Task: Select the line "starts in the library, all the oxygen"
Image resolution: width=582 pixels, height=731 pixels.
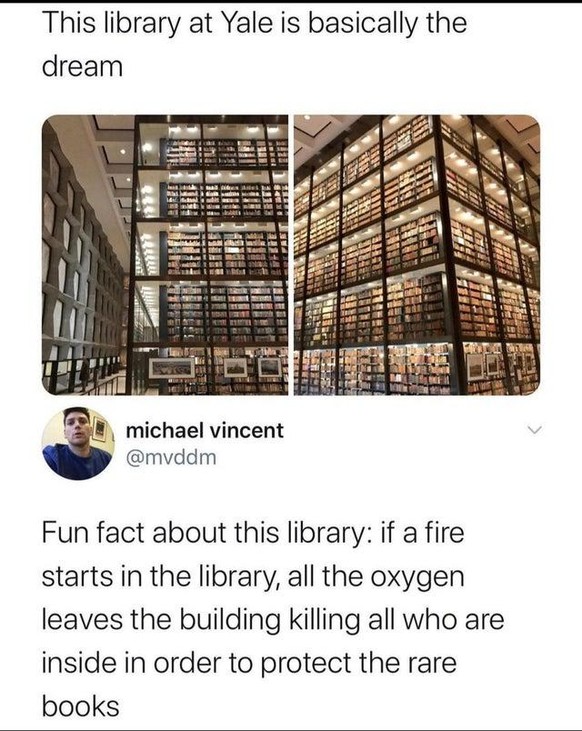Action: pyautogui.click(x=253, y=577)
